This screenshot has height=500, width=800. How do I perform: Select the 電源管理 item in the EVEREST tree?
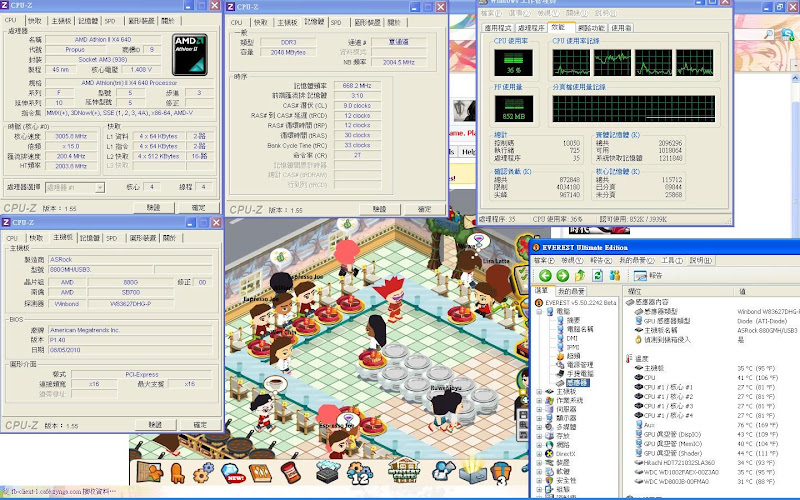point(580,365)
